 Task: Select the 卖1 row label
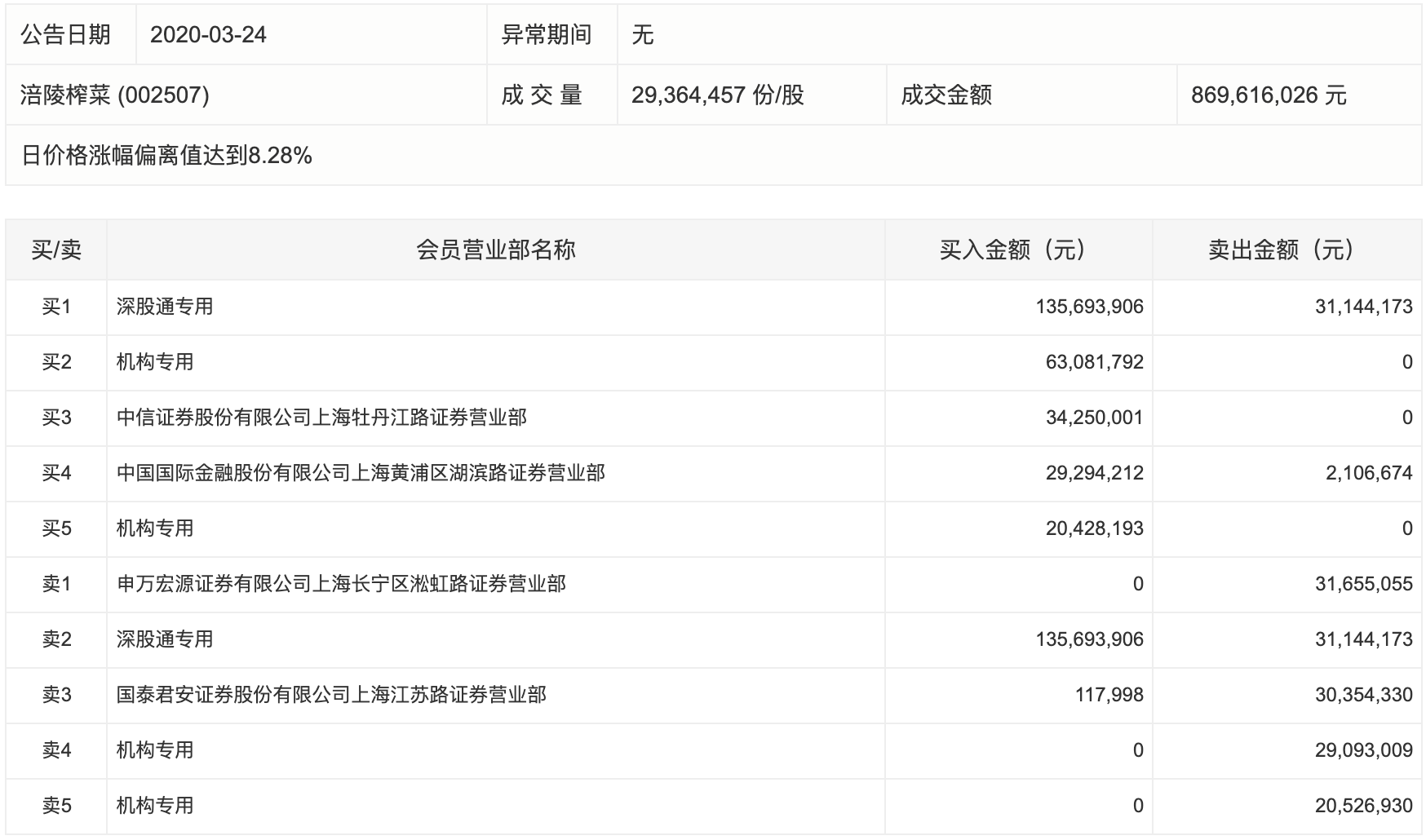[x=56, y=584]
